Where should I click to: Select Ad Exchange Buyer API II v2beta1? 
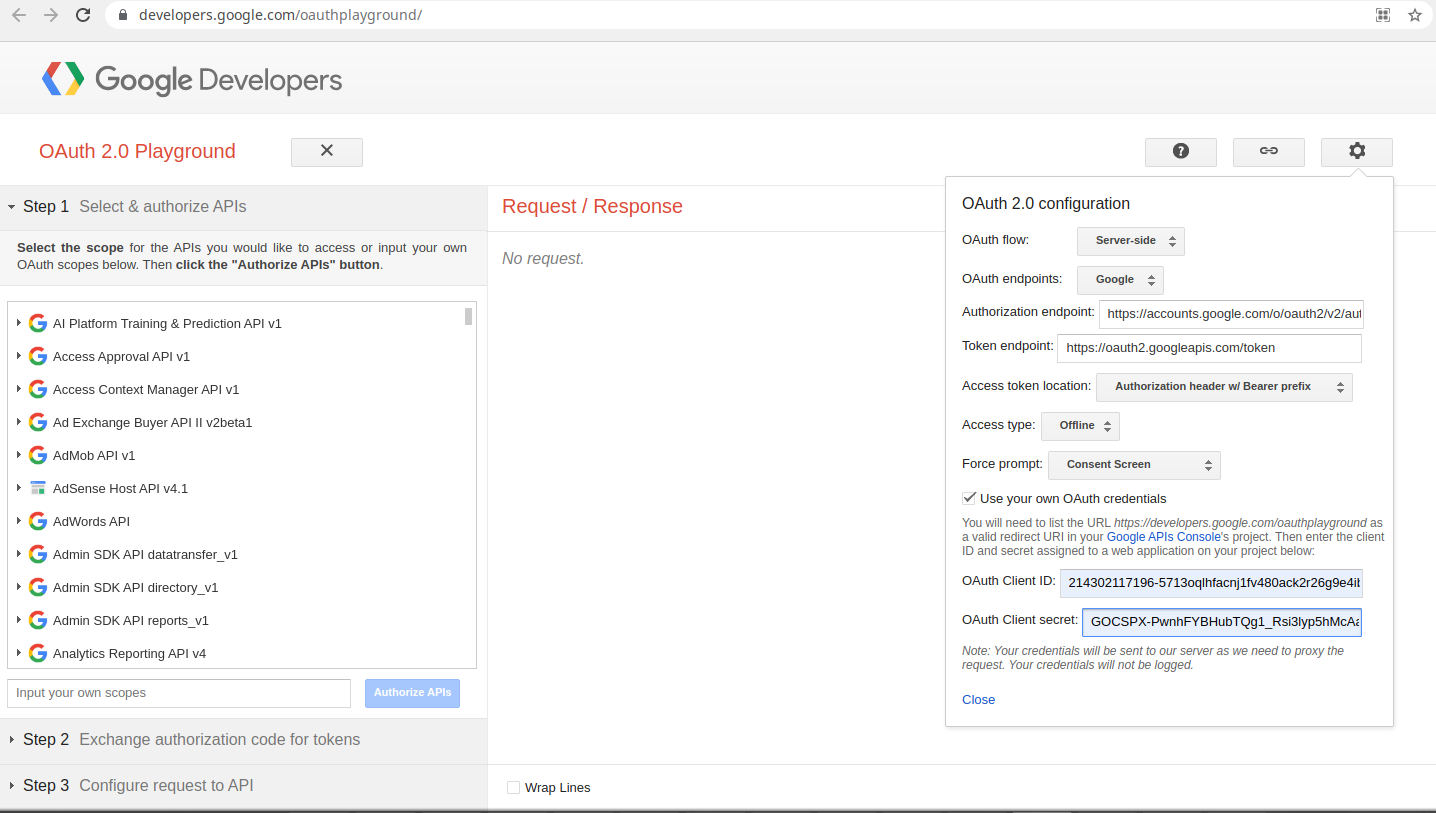pyautogui.click(x=152, y=422)
